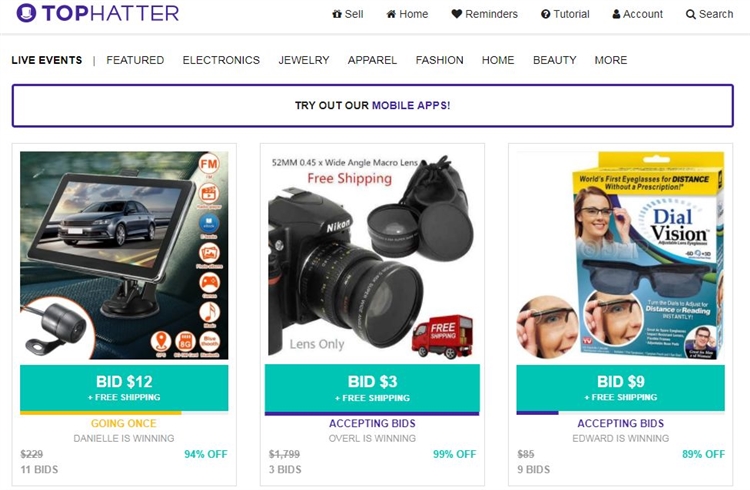Switch to the ELECTRONICS category
Screen dimensions: 750x490
[221, 60]
